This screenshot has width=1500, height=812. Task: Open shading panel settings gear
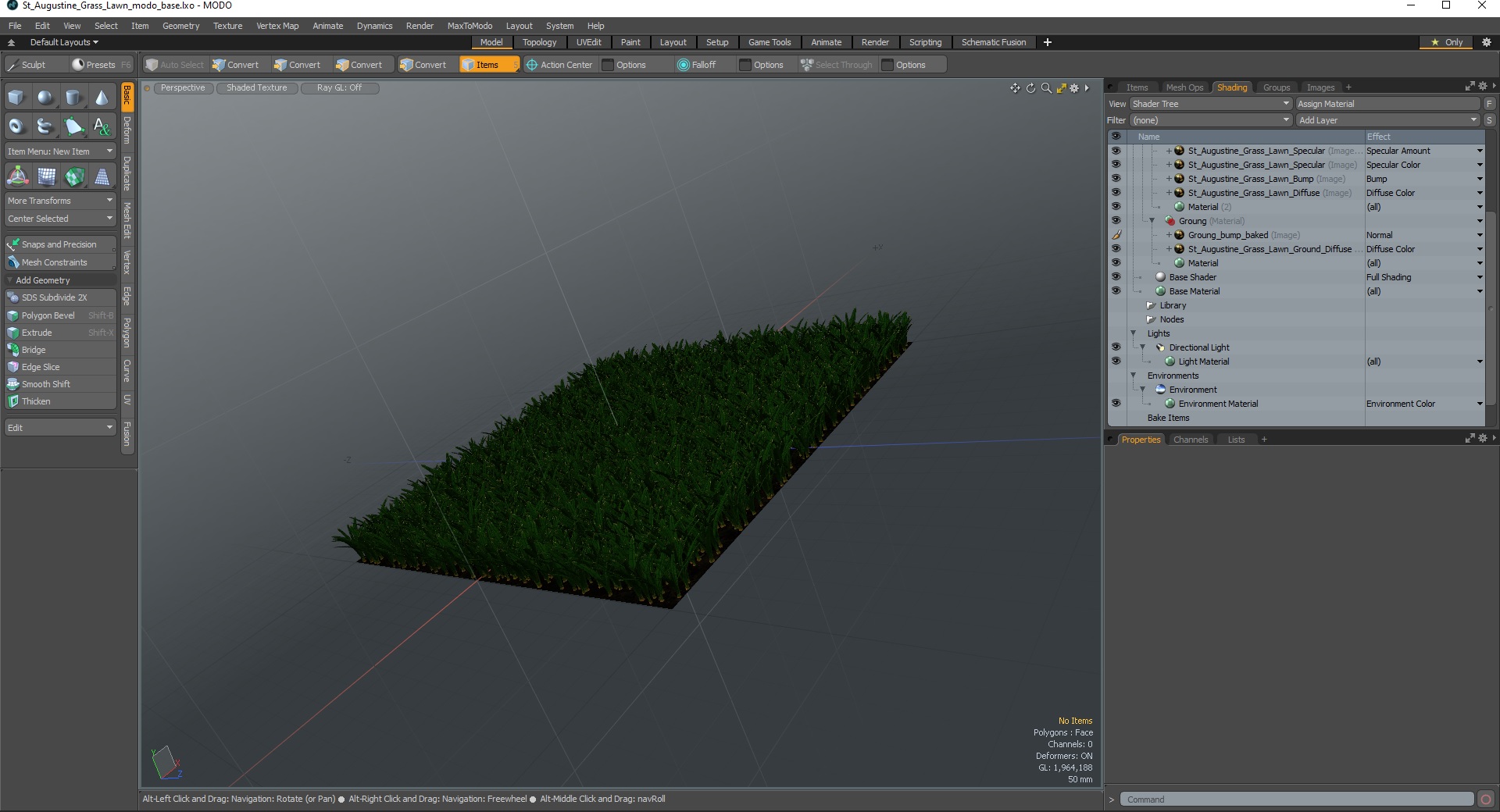1482,87
